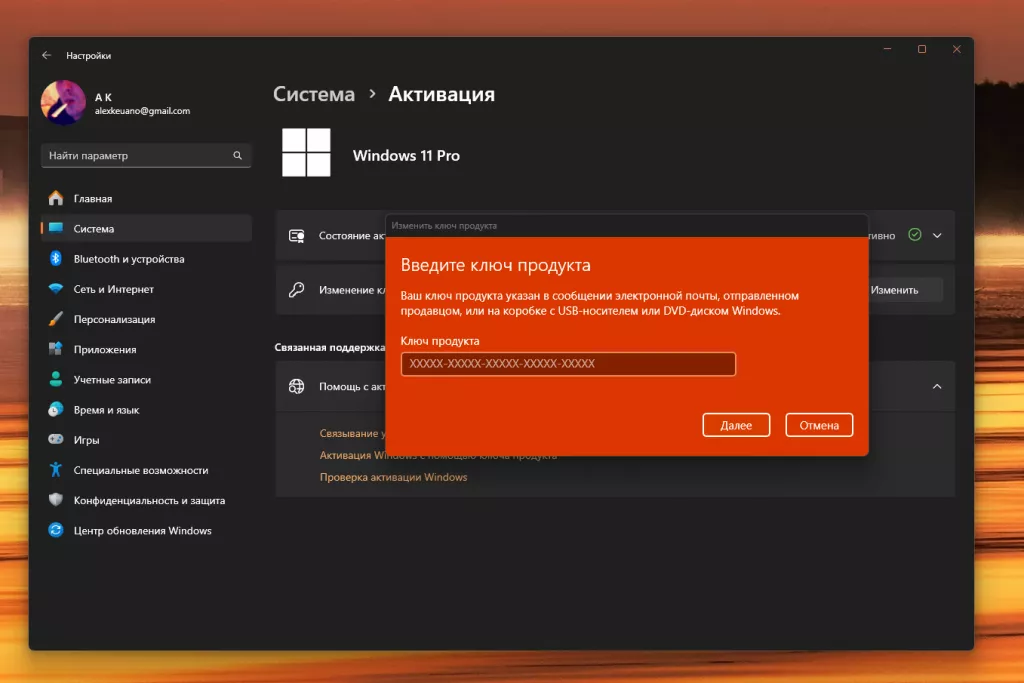Click the back arrow in Настройки title bar
The width and height of the screenshot is (1024, 683).
[x=44, y=56]
